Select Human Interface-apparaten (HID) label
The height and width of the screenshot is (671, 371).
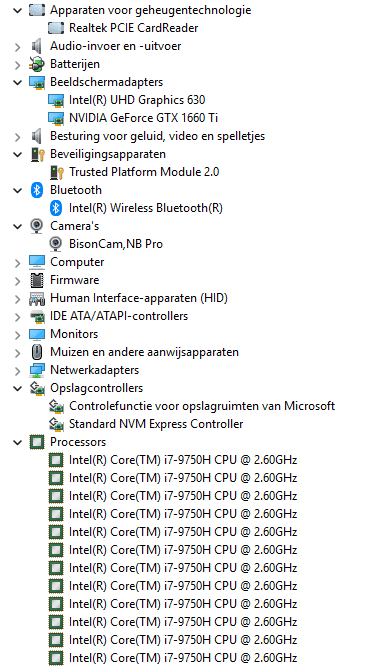(x=139, y=298)
